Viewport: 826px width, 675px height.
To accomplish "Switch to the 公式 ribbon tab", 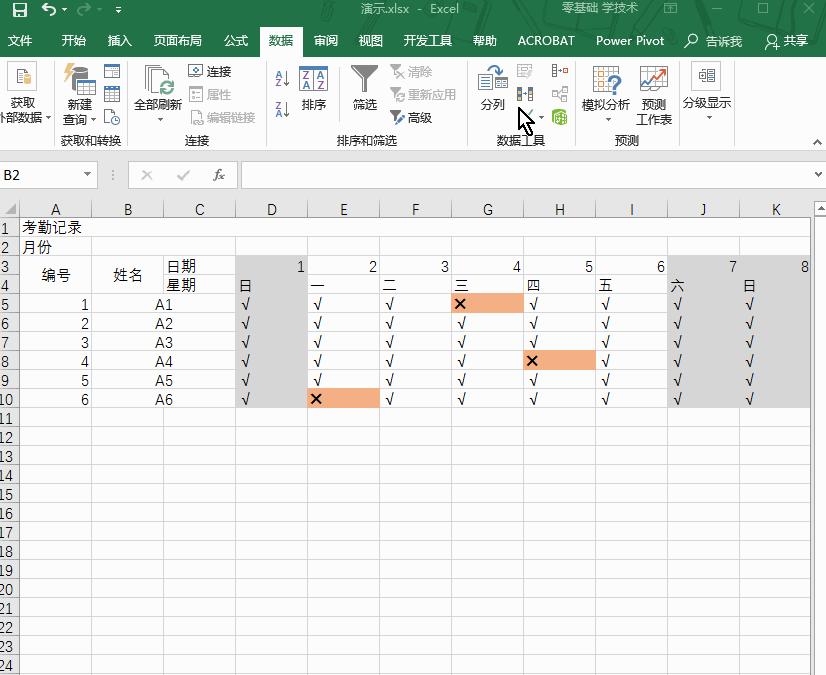I will click(236, 41).
